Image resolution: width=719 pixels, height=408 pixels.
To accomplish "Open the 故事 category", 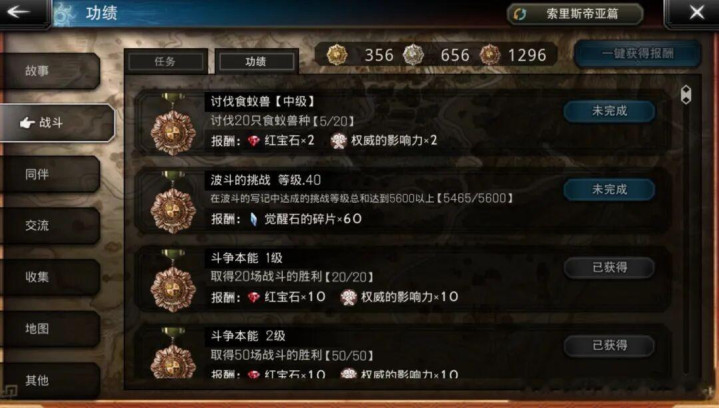I will [x=50, y=71].
